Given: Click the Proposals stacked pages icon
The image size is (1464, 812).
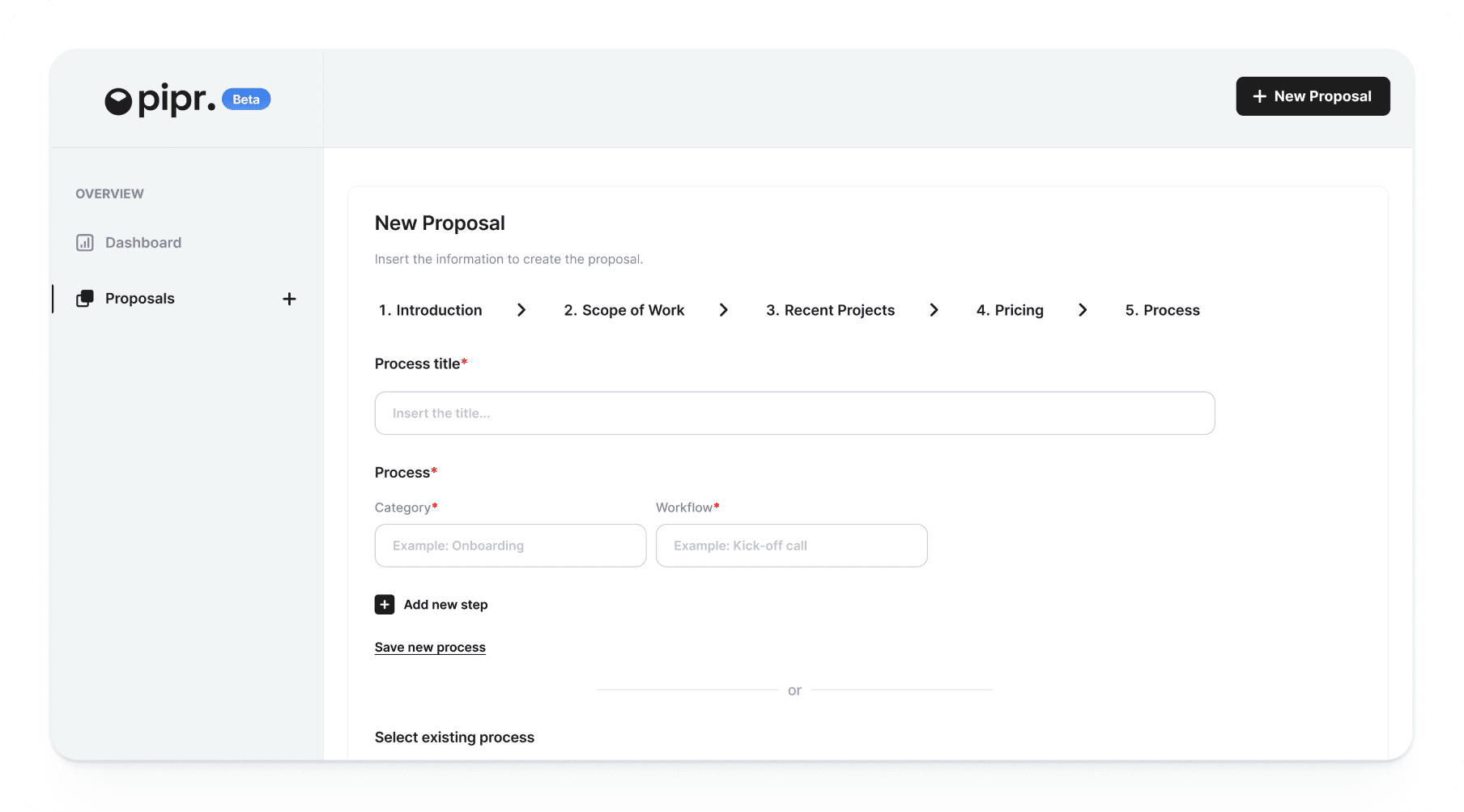Looking at the screenshot, I should 85,299.
